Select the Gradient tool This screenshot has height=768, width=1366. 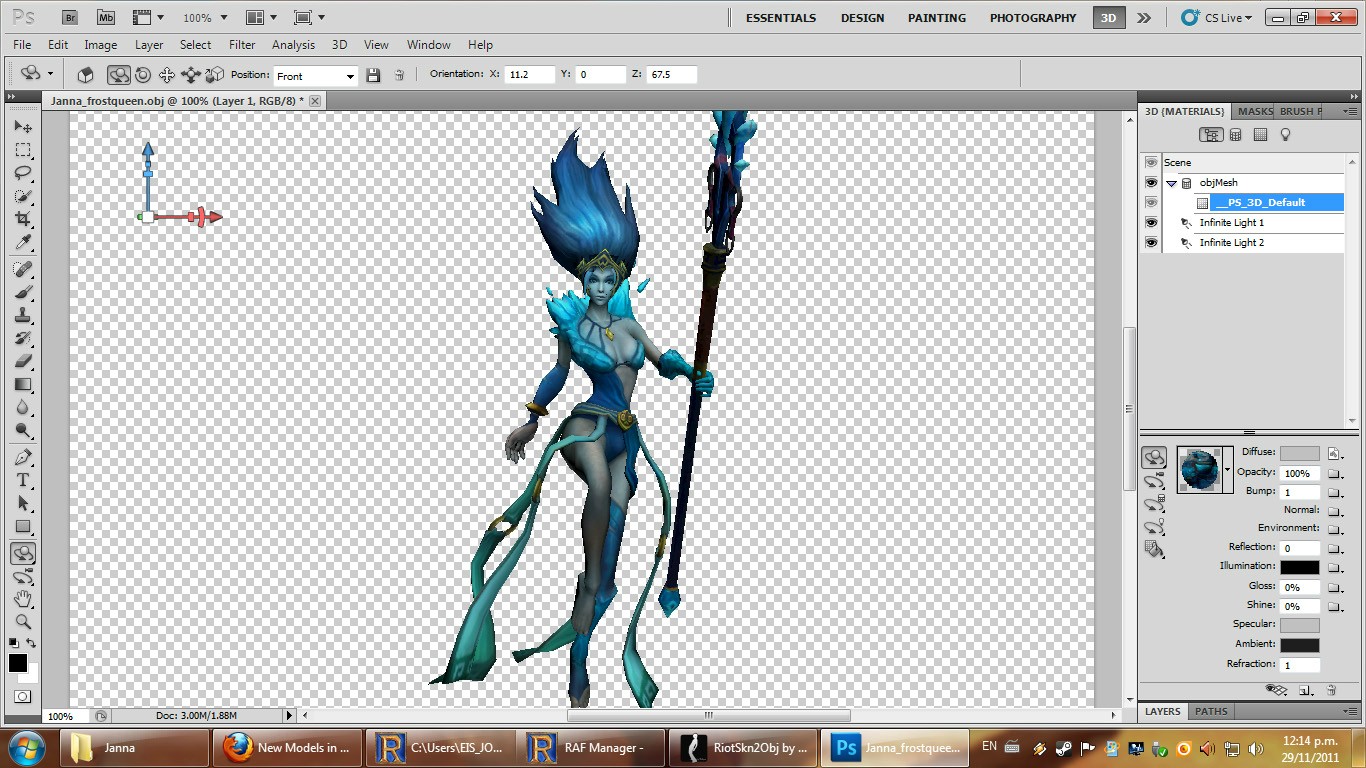point(23,384)
